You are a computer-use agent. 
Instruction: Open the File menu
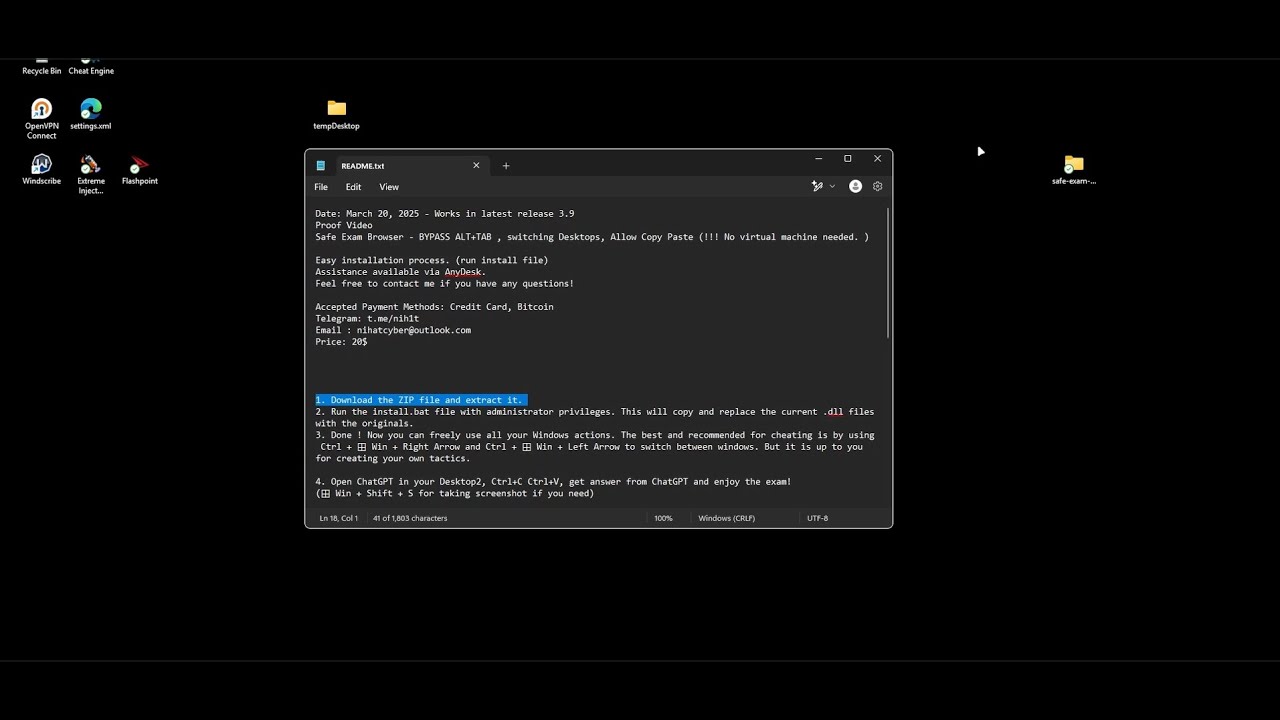pyautogui.click(x=321, y=187)
